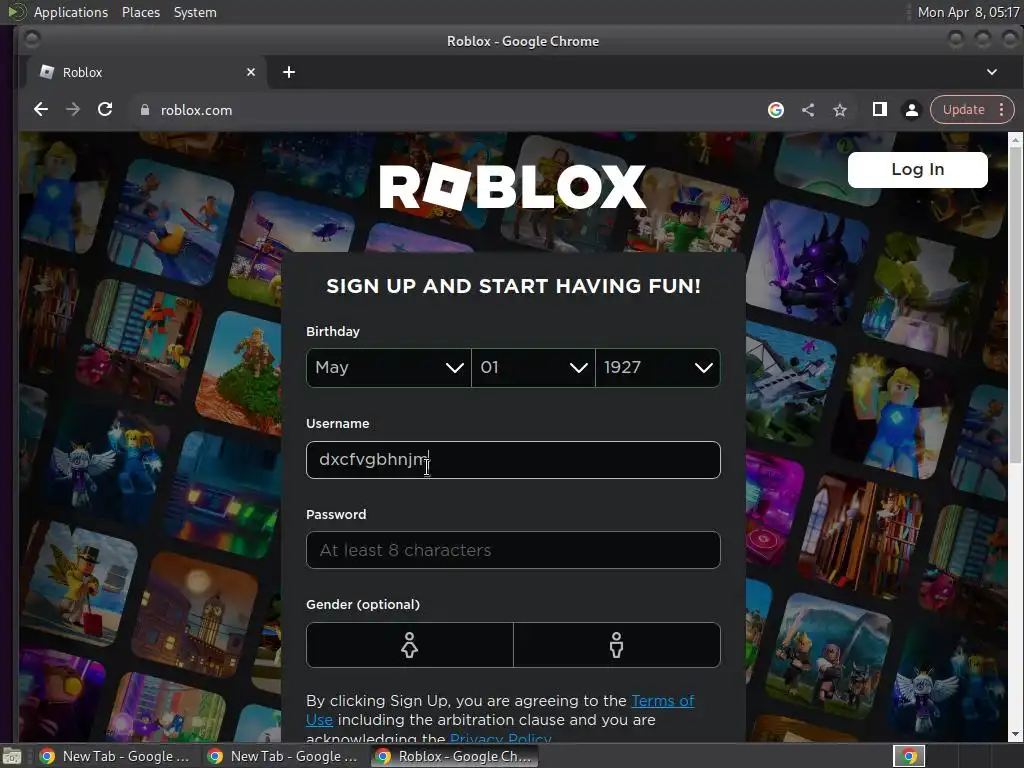Image resolution: width=1024 pixels, height=768 pixels.
Task: Click the clock showing Mon Apr 8
Action: pyautogui.click(x=968, y=12)
